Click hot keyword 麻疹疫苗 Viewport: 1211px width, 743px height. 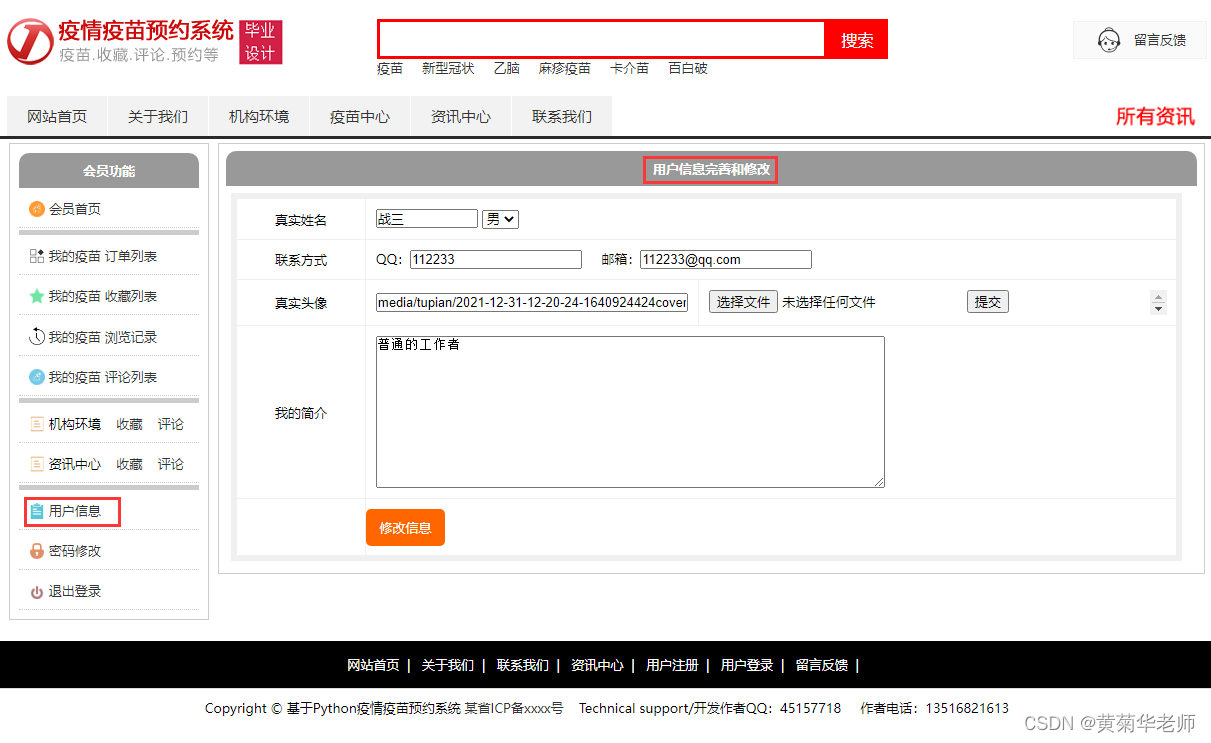pos(565,69)
